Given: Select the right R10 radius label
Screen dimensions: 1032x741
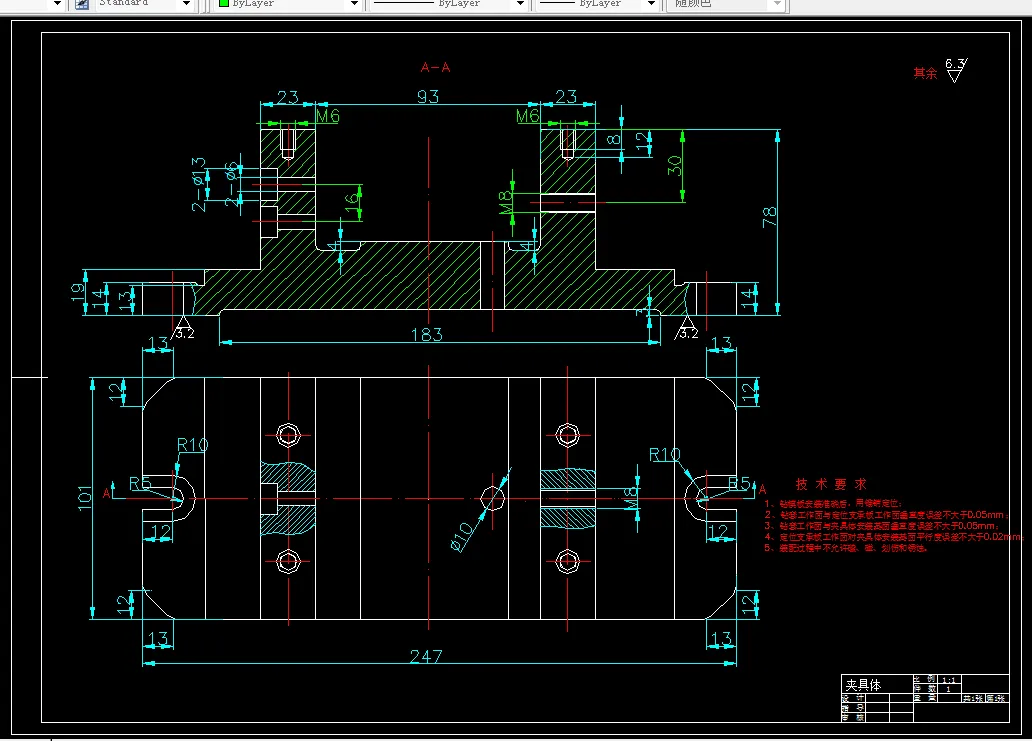Looking at the screenshot, I should pos(664,455).
